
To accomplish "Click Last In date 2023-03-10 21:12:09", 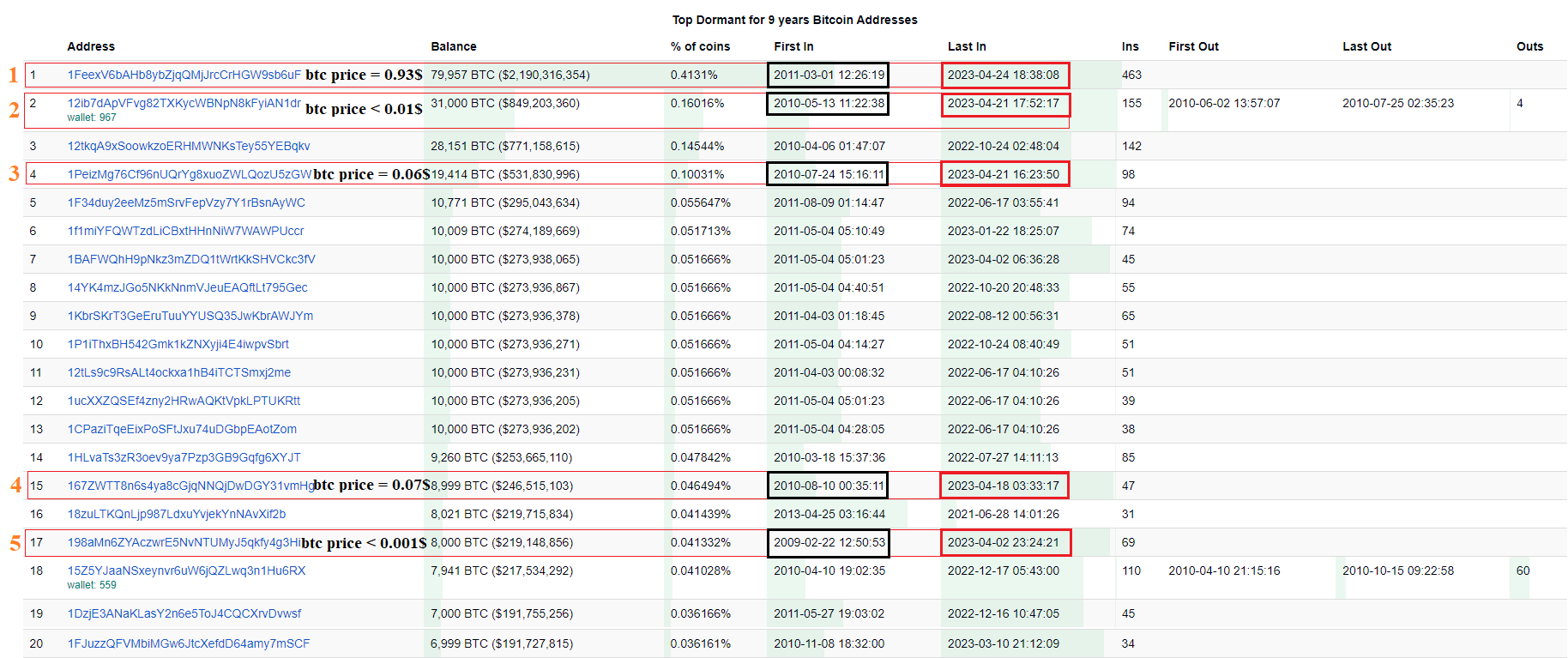I will (x=1004, y=643).
